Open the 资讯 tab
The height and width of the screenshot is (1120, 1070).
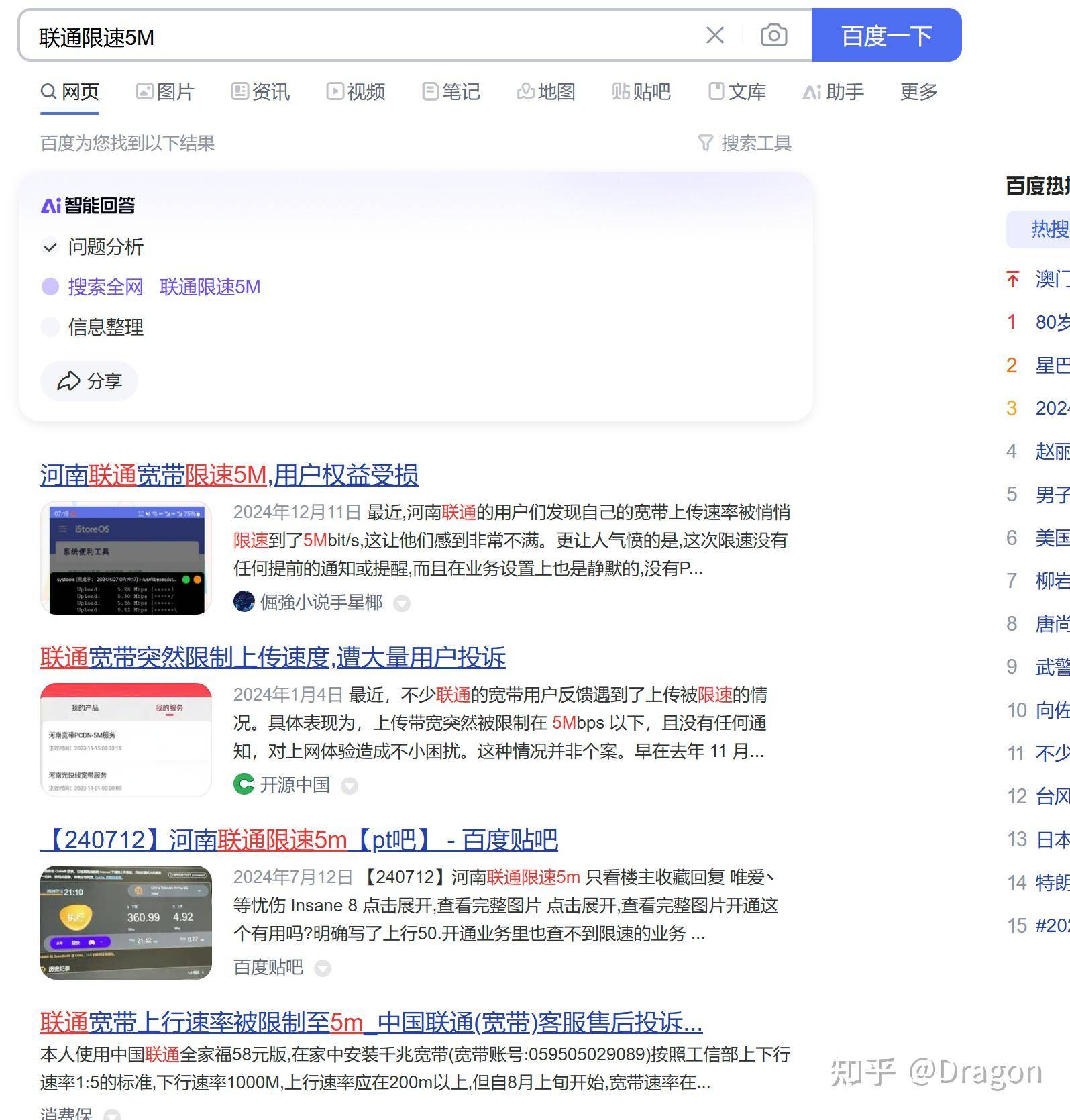coord(260,91)
